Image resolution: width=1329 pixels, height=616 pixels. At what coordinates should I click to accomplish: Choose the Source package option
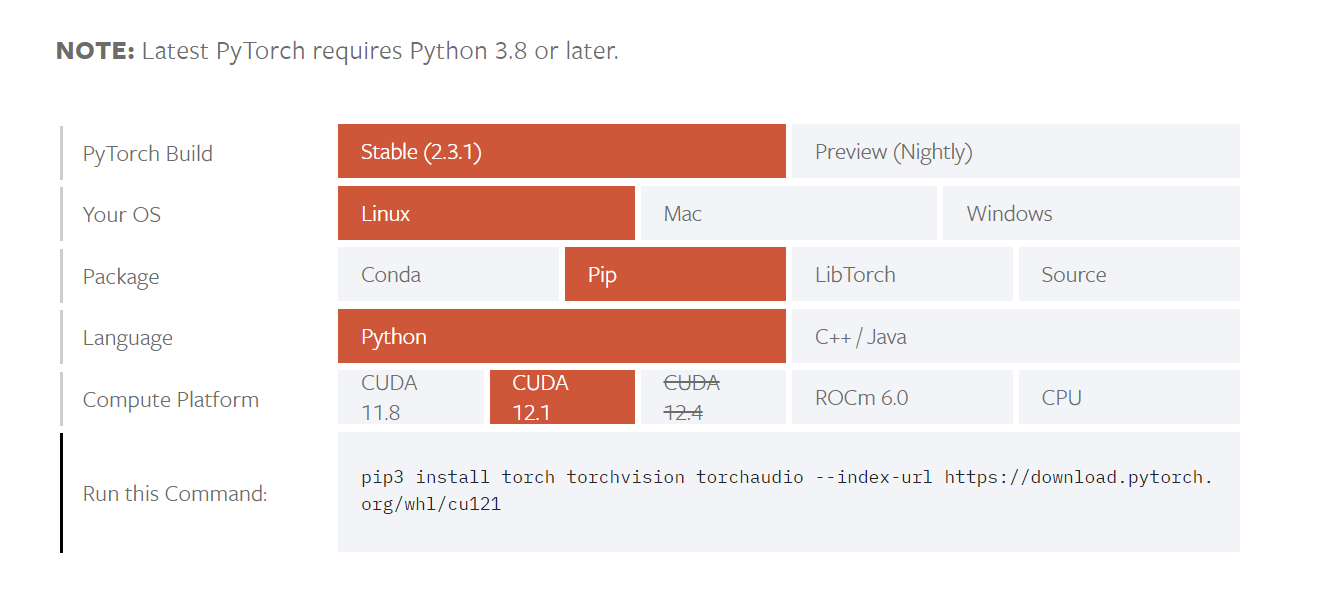1129,274
